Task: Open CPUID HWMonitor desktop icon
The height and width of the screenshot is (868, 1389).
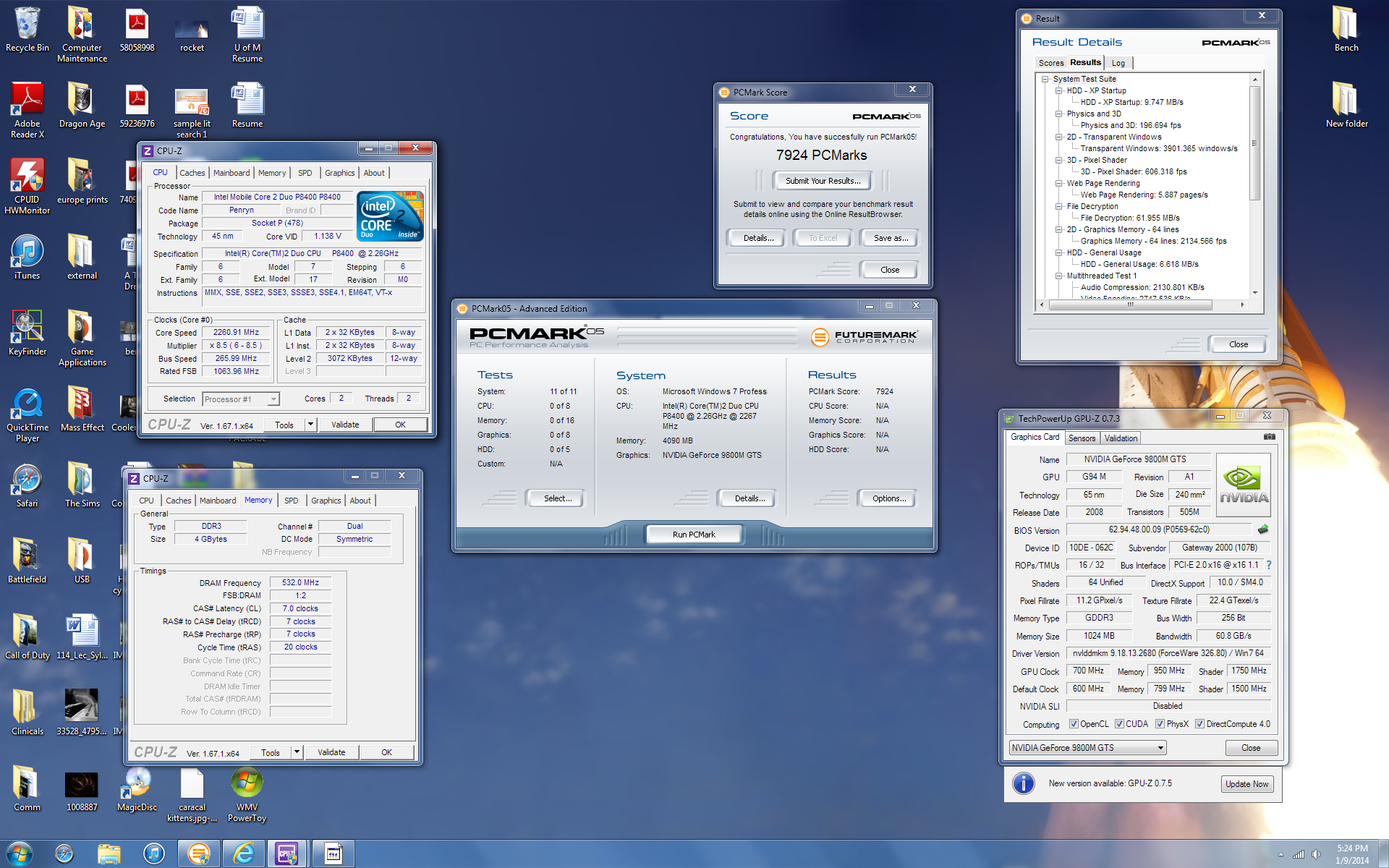Action: click(27, 186)
